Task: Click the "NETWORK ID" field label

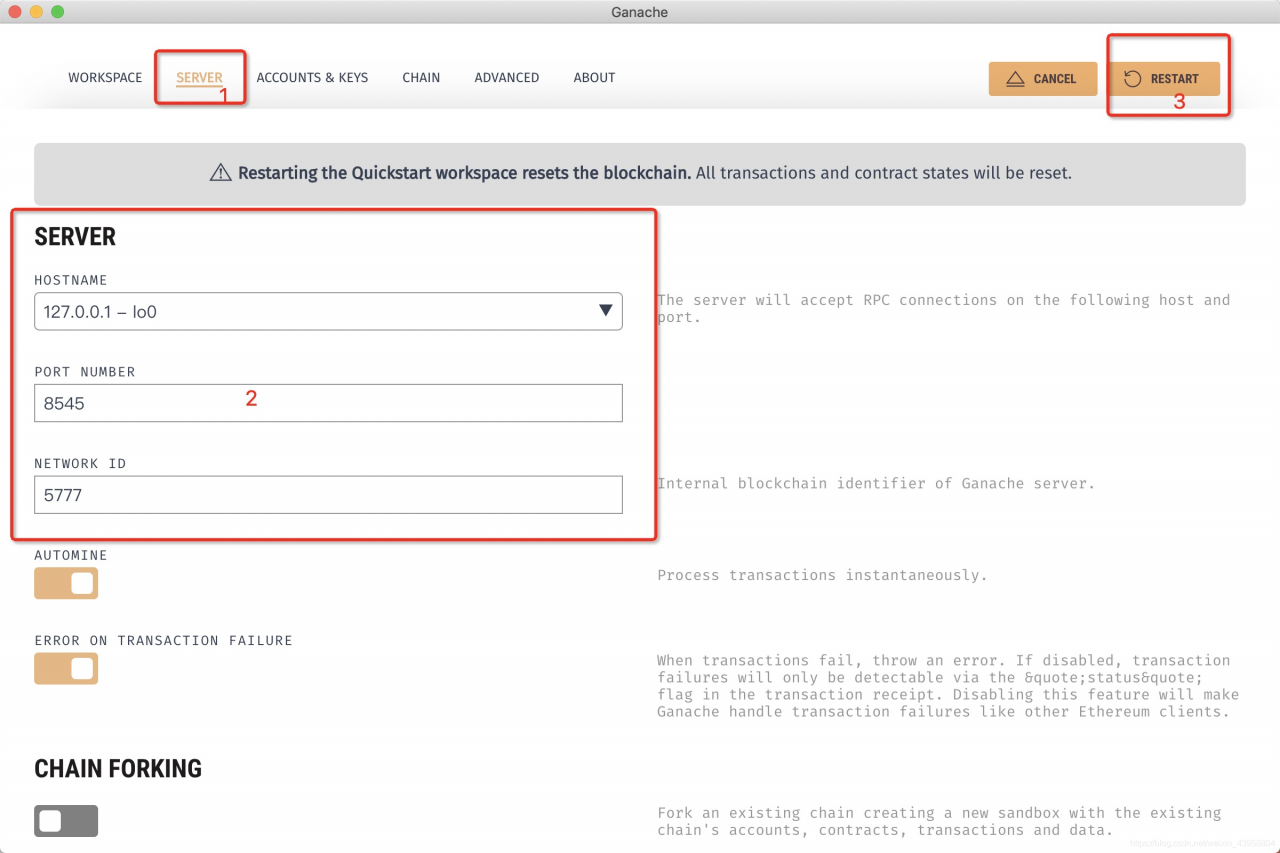Action: click(x=80, y=464)
